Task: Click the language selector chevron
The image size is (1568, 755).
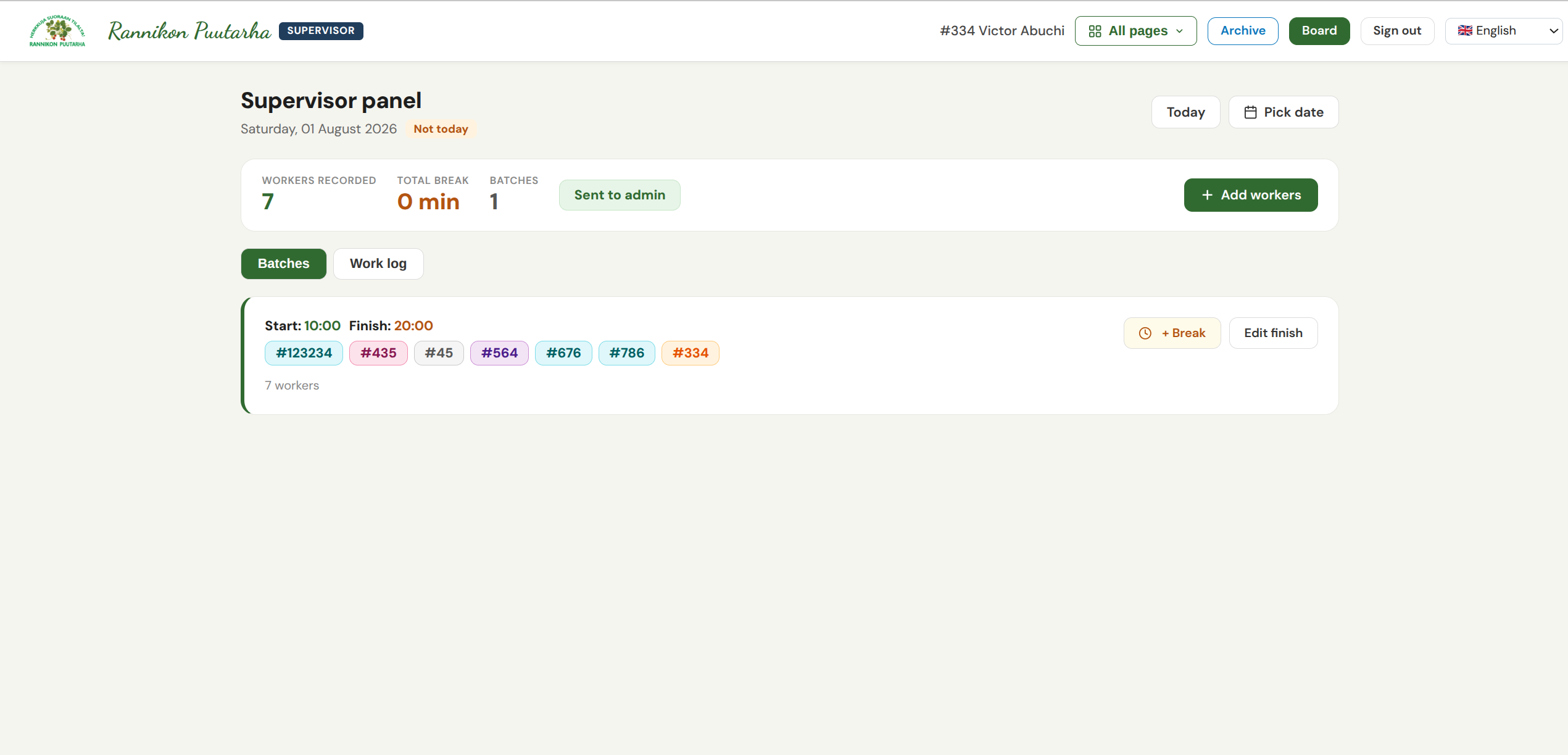Action: [x=1554, y=31]
